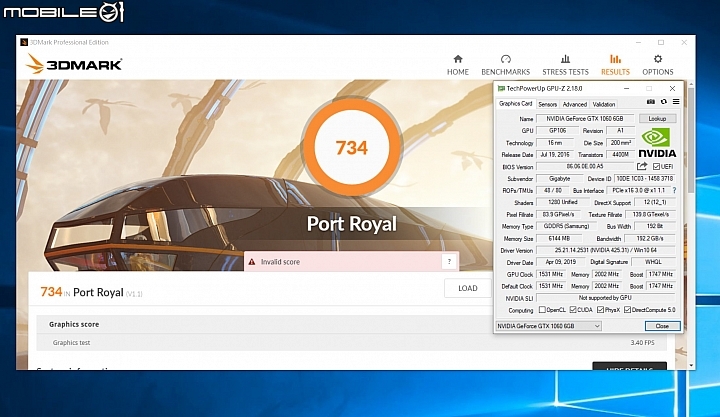Click the 'Invalid score' message text
This screenshot has width=720, height=417.
(280, 262)
